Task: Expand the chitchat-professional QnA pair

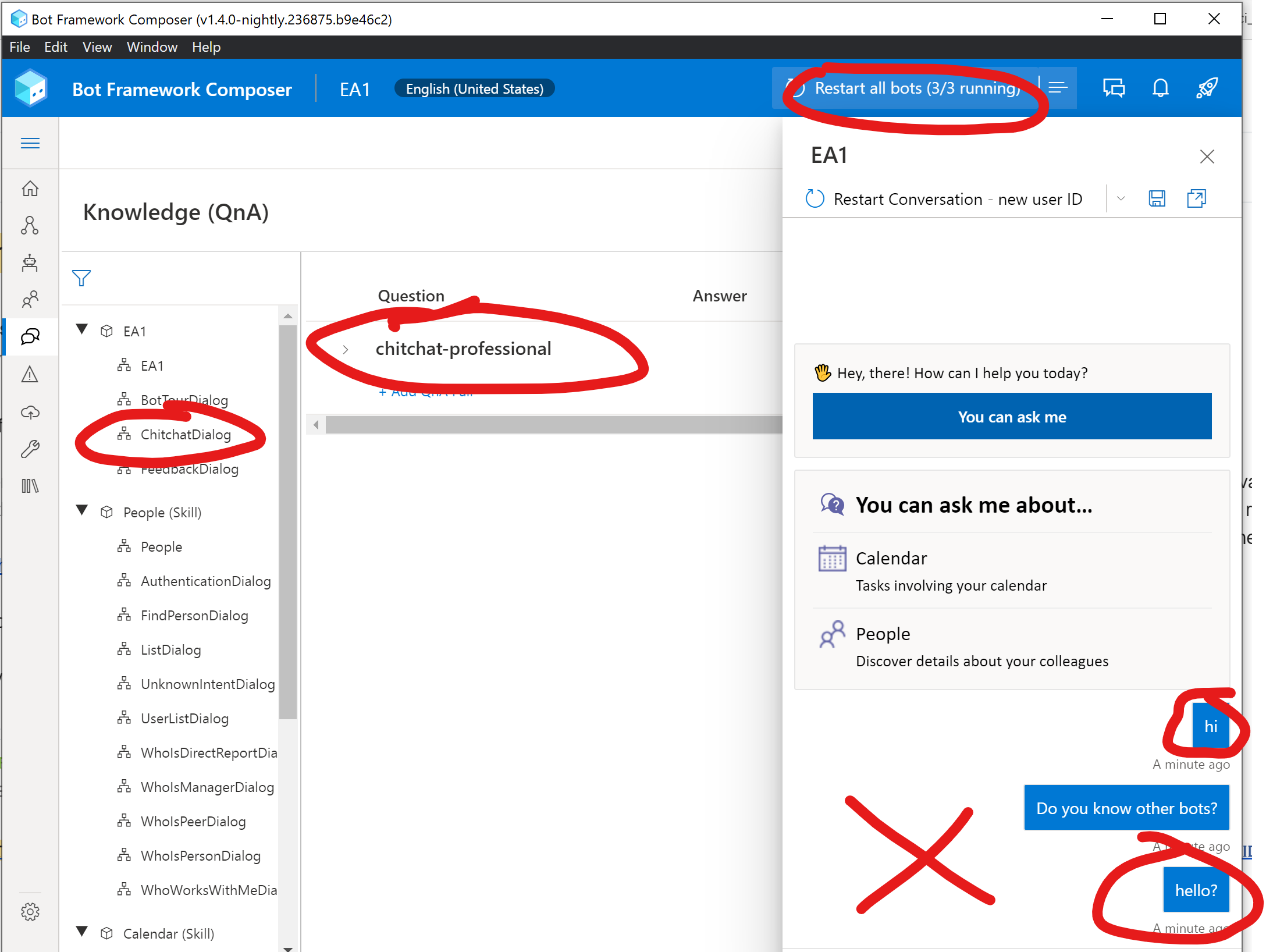Action: tap(346, 349)
